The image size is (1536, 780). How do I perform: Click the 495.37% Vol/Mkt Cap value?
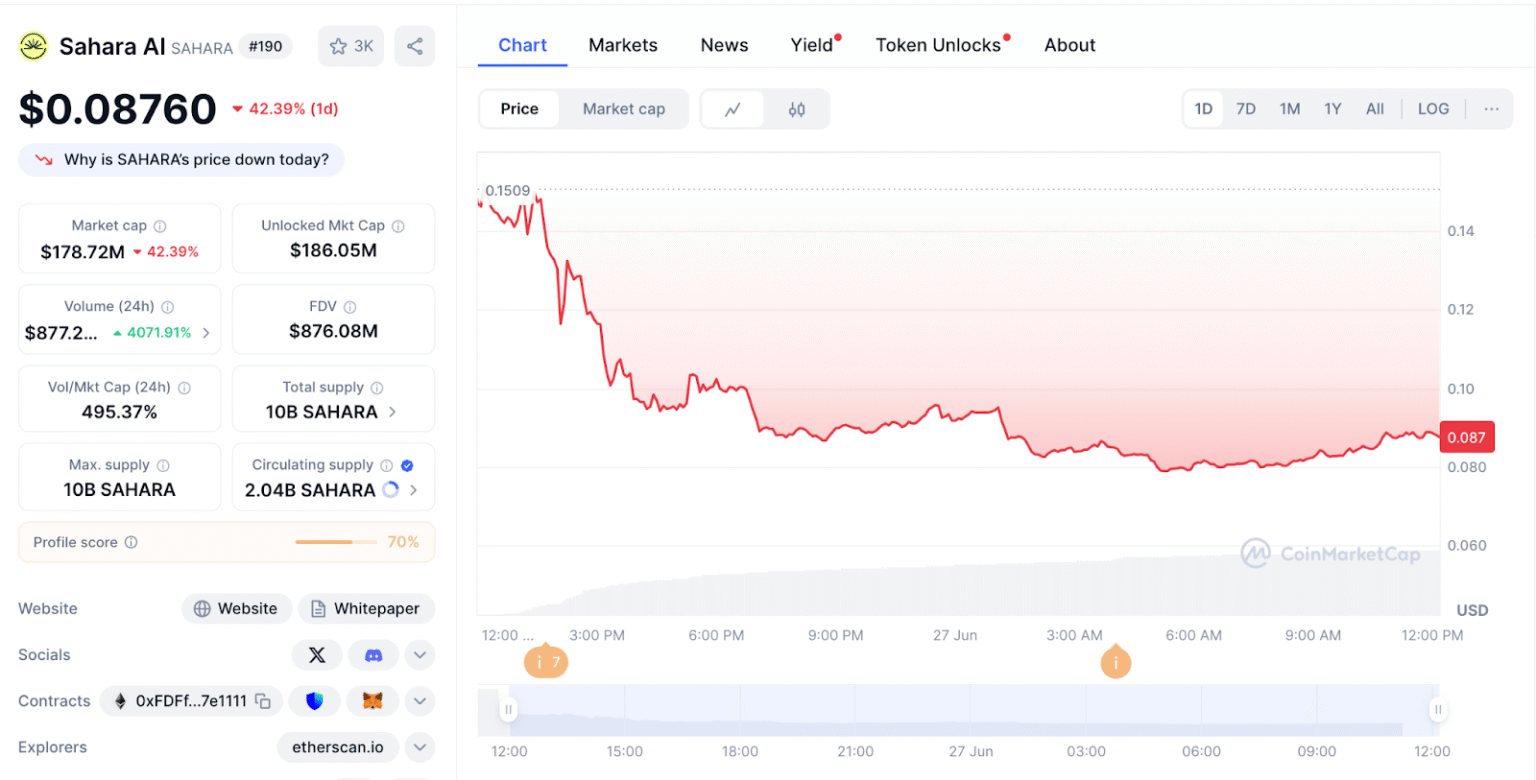pyautogui.click(x=120, y=412)
